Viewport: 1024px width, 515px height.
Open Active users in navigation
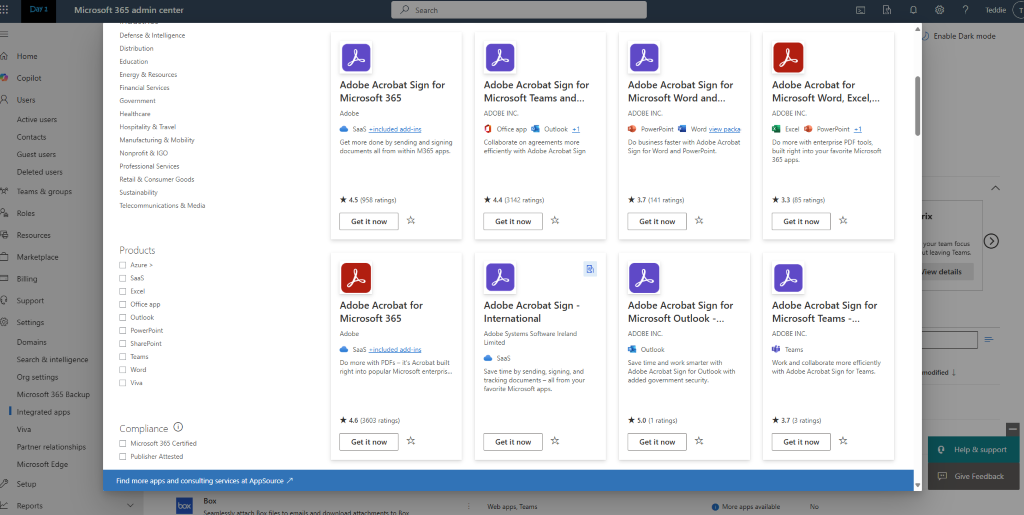click(x=37, y=119)
